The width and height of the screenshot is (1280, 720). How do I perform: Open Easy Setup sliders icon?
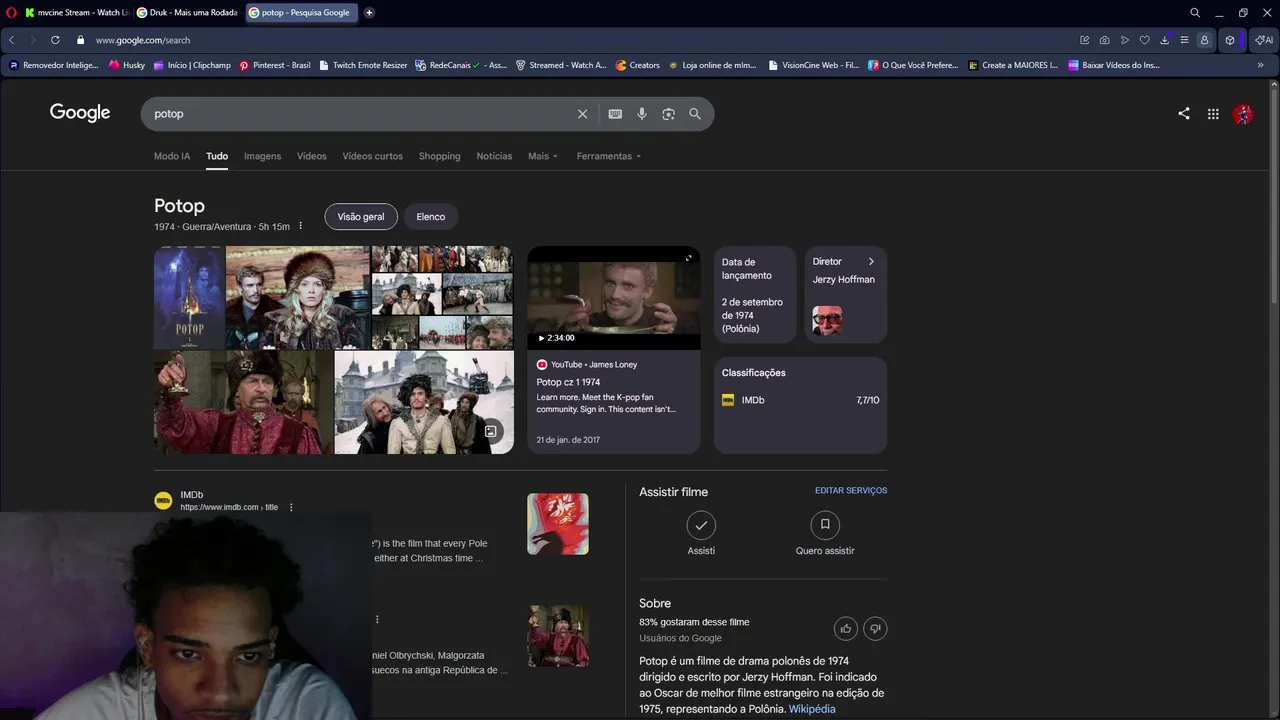click(x=1184, y=40)
